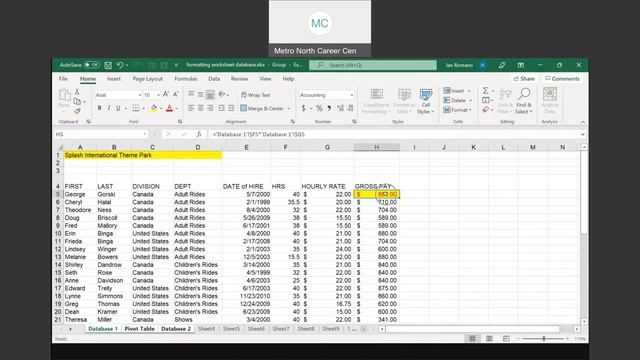This screenshot has width=640, height=360.
Task: Increase font size with larger A
Action: pyautogui.click(x=166, y=95)
